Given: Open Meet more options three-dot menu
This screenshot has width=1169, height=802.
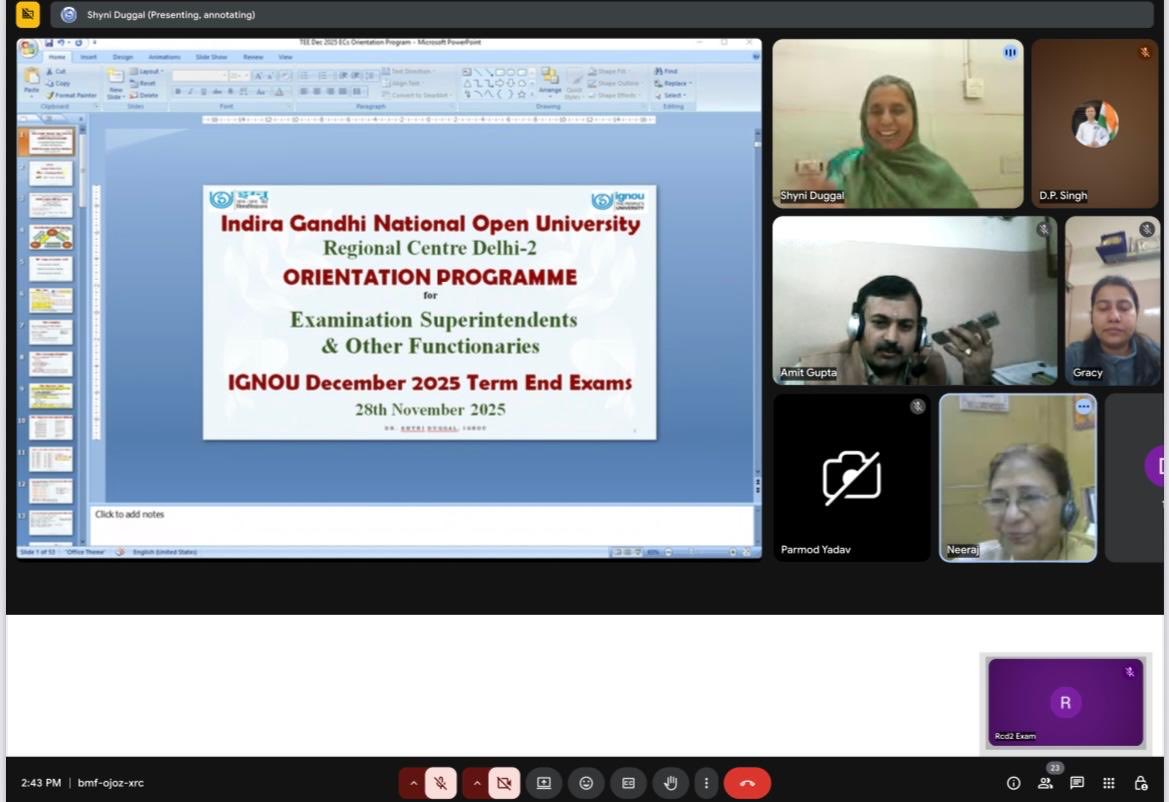Looking at the screenshot, I should tap(706, 783).
